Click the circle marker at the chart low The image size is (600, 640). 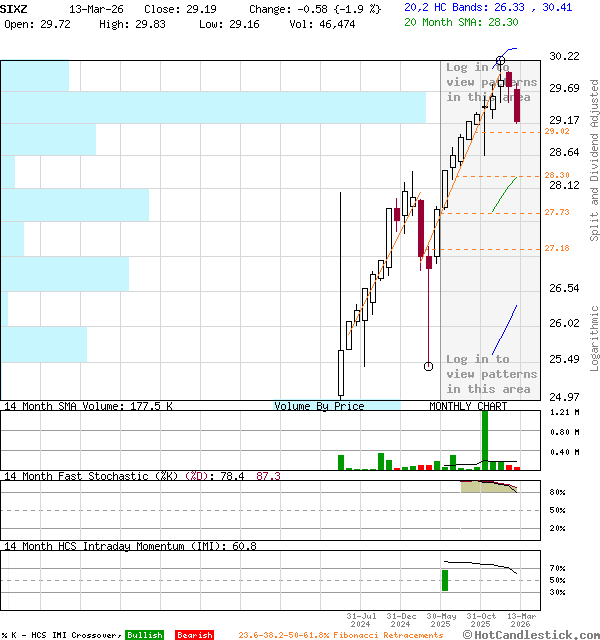pos(429,366)
